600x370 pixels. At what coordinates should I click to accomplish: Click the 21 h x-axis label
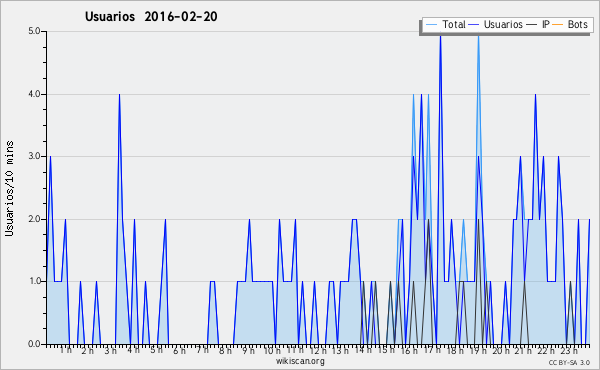tap(523, 350)
